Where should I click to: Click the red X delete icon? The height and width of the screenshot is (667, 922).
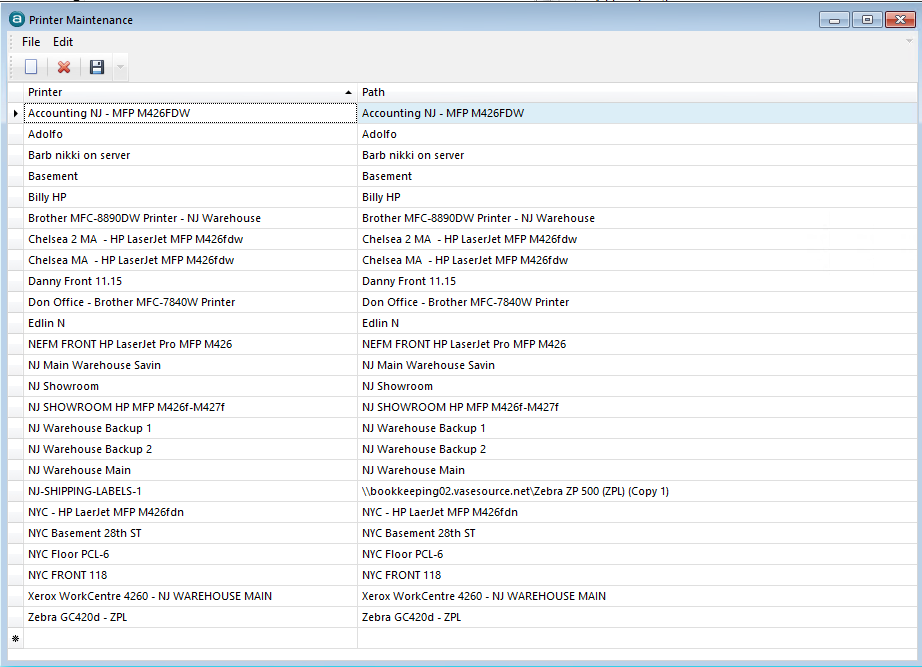point(64,67)
